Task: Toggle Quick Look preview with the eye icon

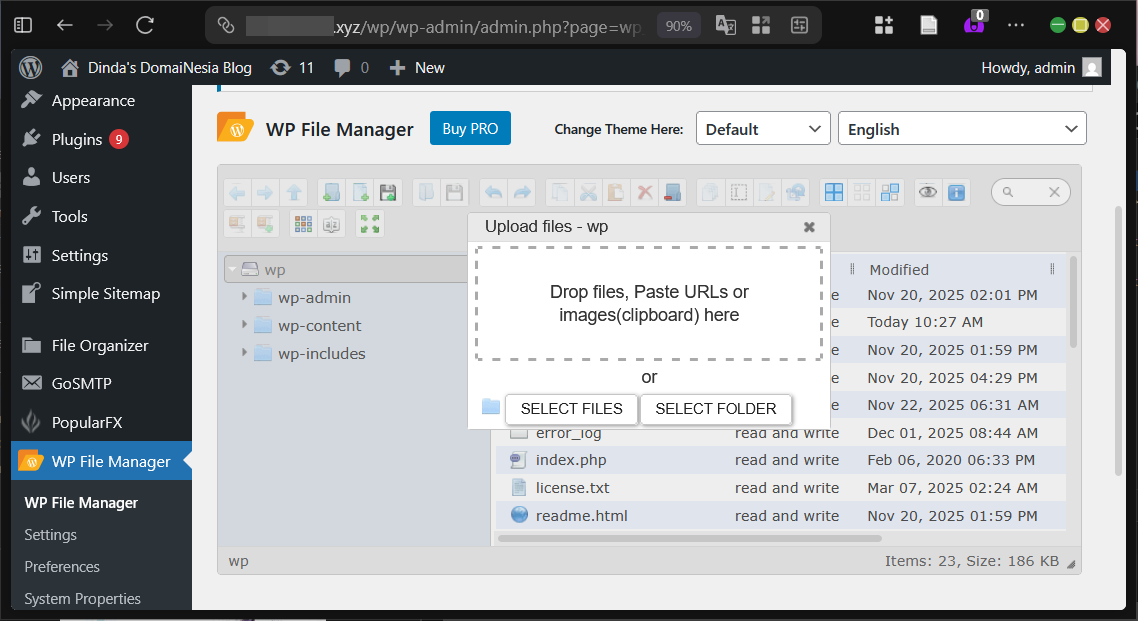Action: 927,192
